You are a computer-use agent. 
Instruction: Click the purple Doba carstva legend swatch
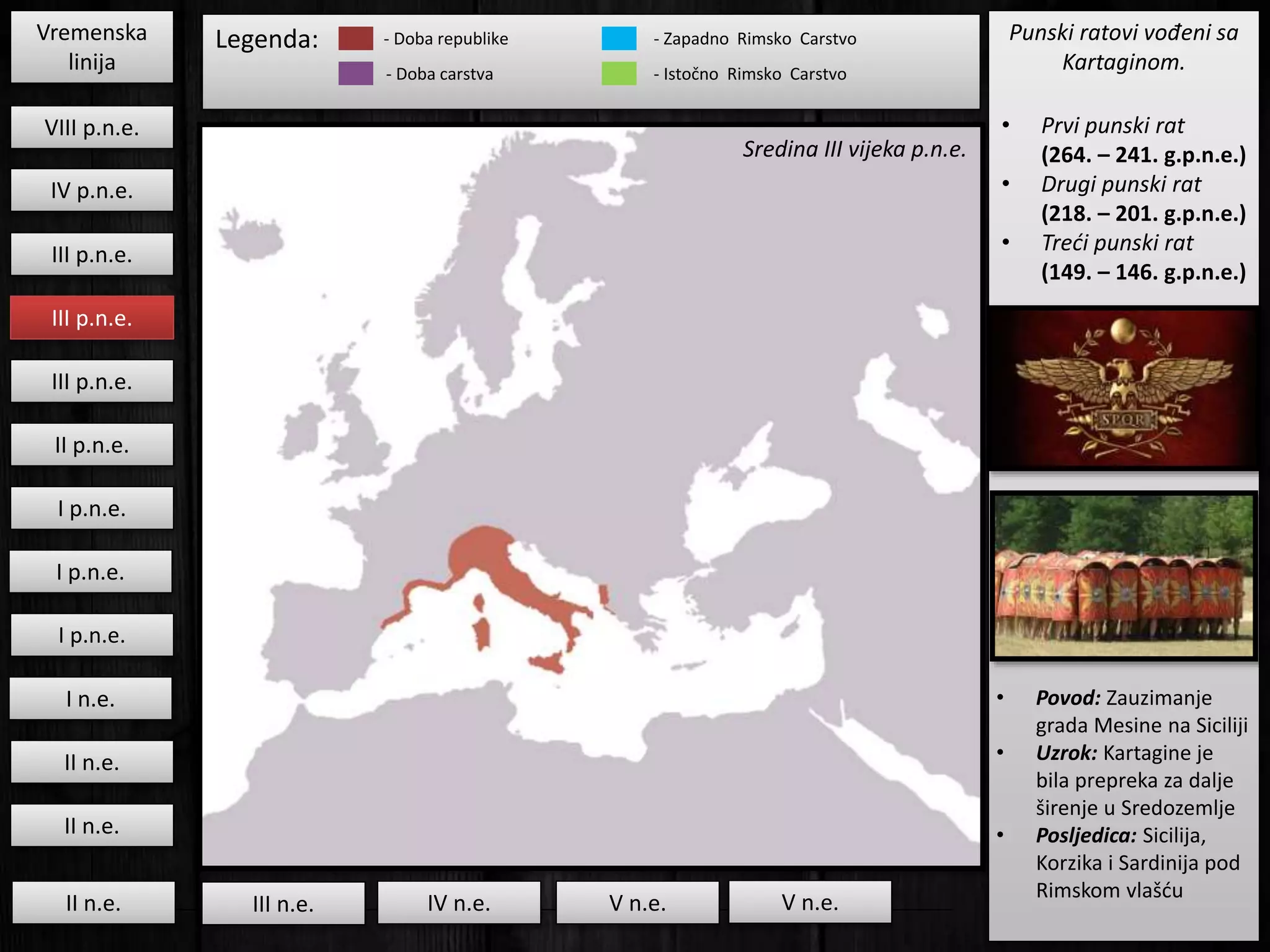click(x=355, y=74)
